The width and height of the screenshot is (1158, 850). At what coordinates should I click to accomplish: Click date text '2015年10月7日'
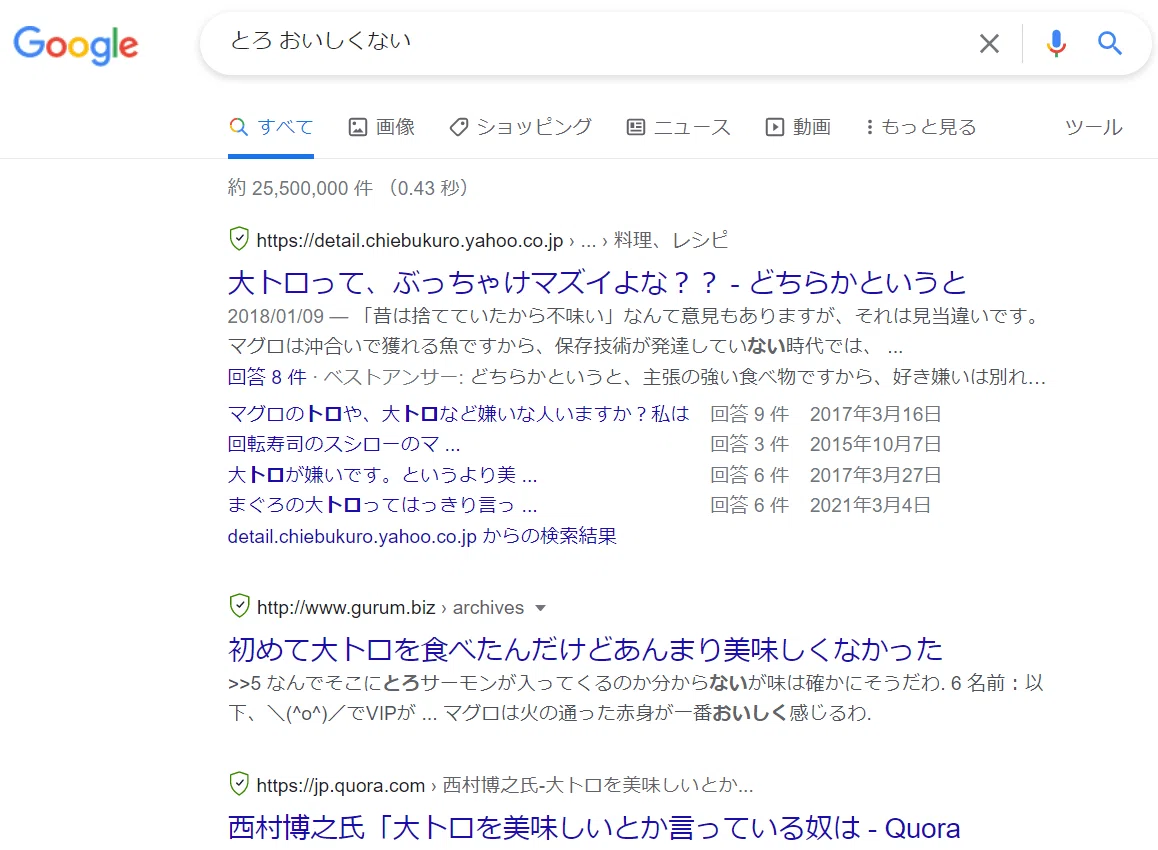click(x=875, y=445)
